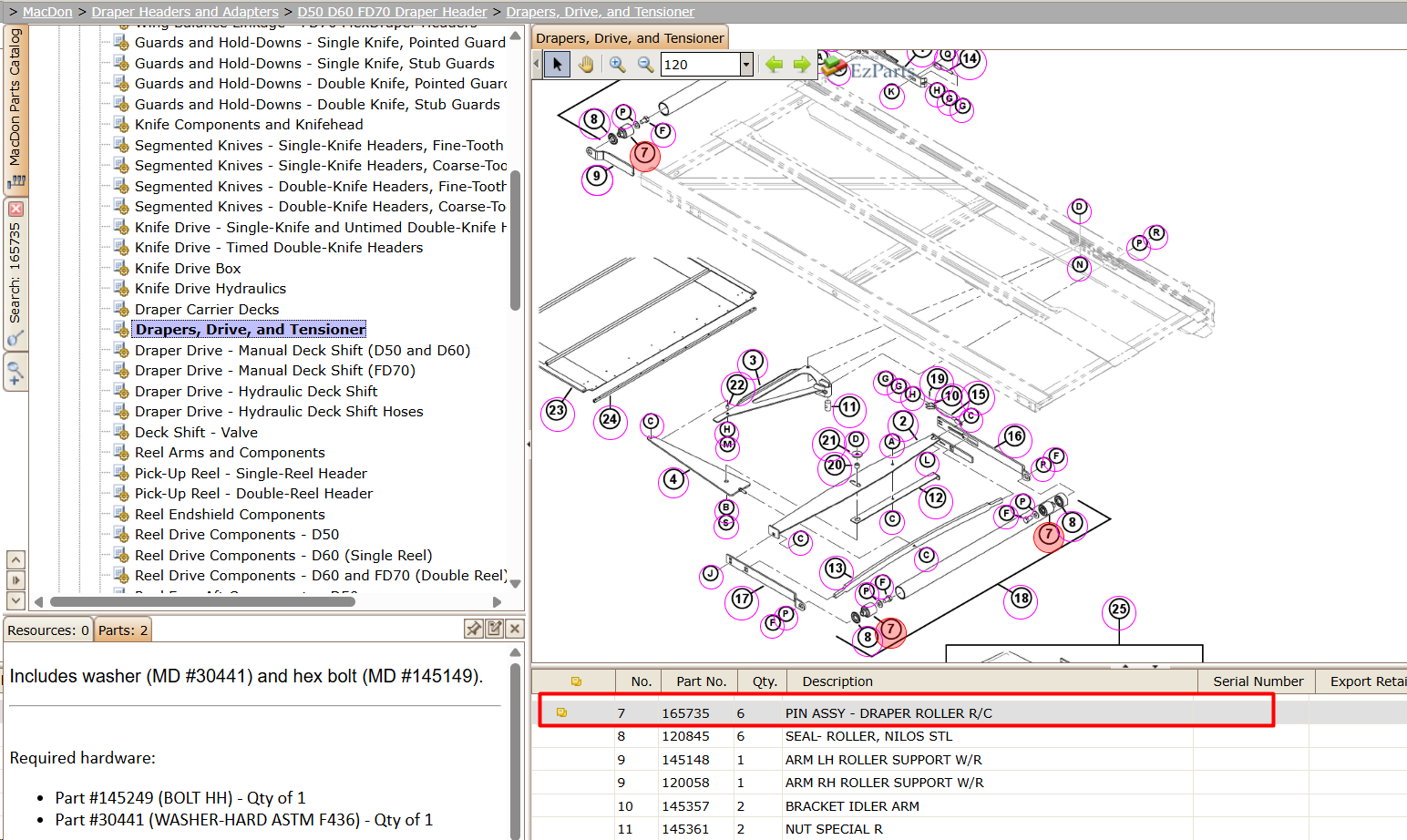1407x840 pixels.
Task: Activate the hand pan tool
Action: [586, 65]
